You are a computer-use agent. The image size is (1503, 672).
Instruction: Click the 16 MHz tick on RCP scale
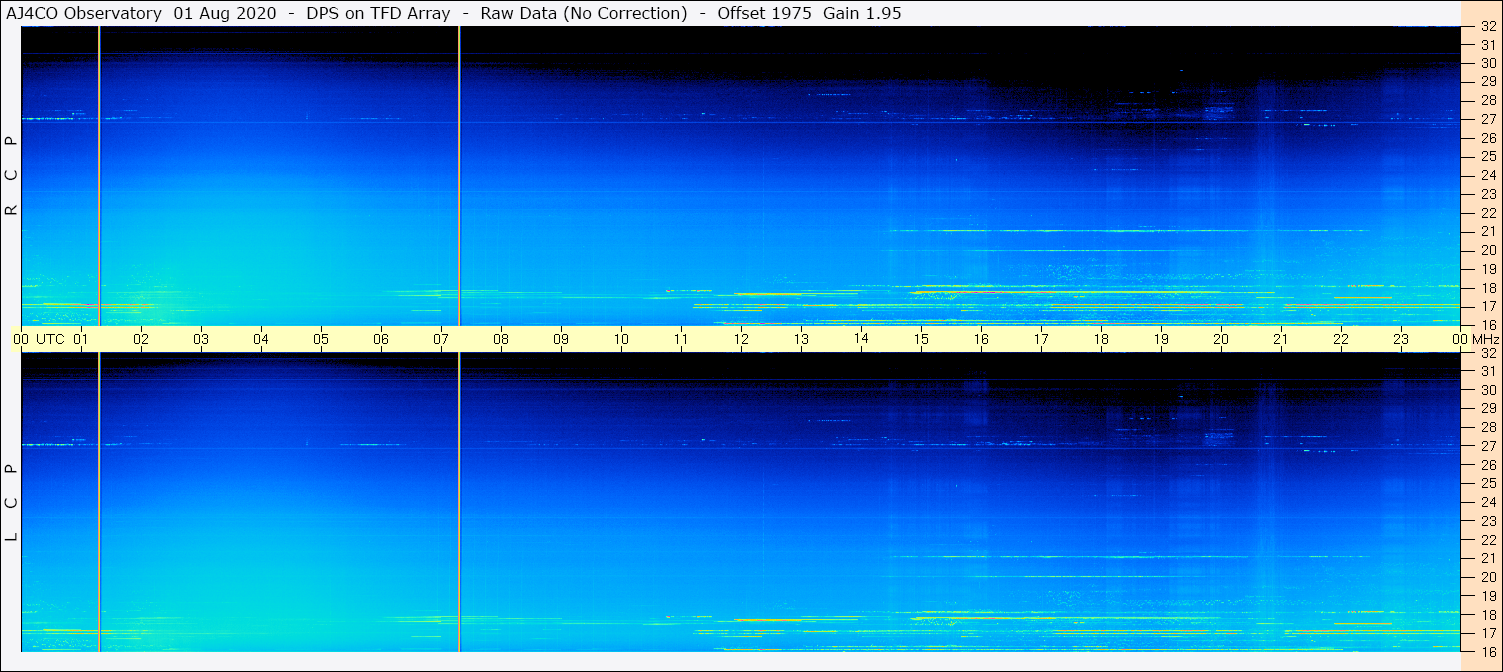[x=1488, y=325]
